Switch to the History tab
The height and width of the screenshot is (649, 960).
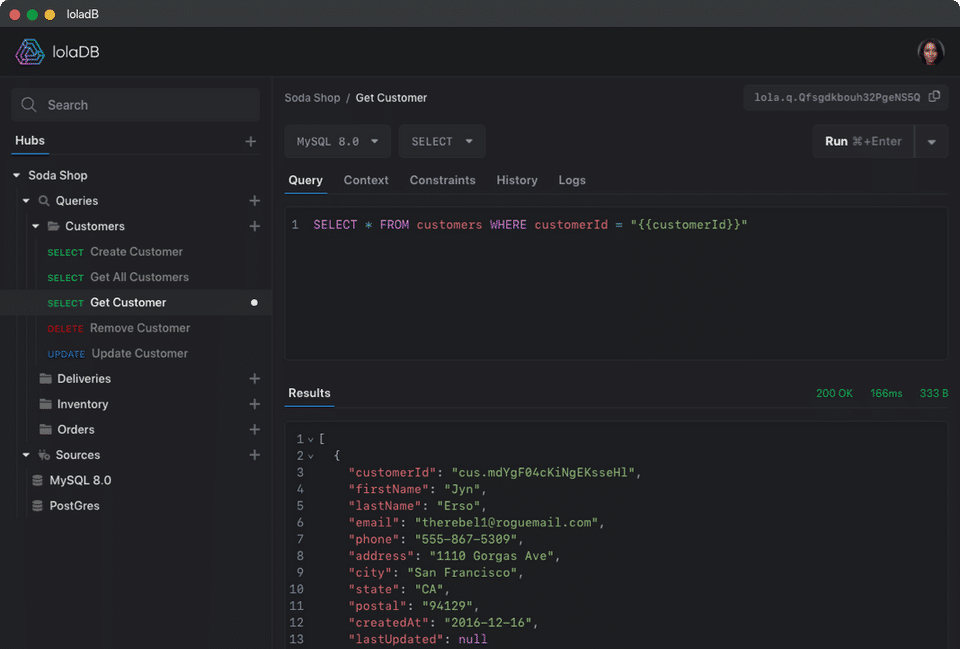517,180
